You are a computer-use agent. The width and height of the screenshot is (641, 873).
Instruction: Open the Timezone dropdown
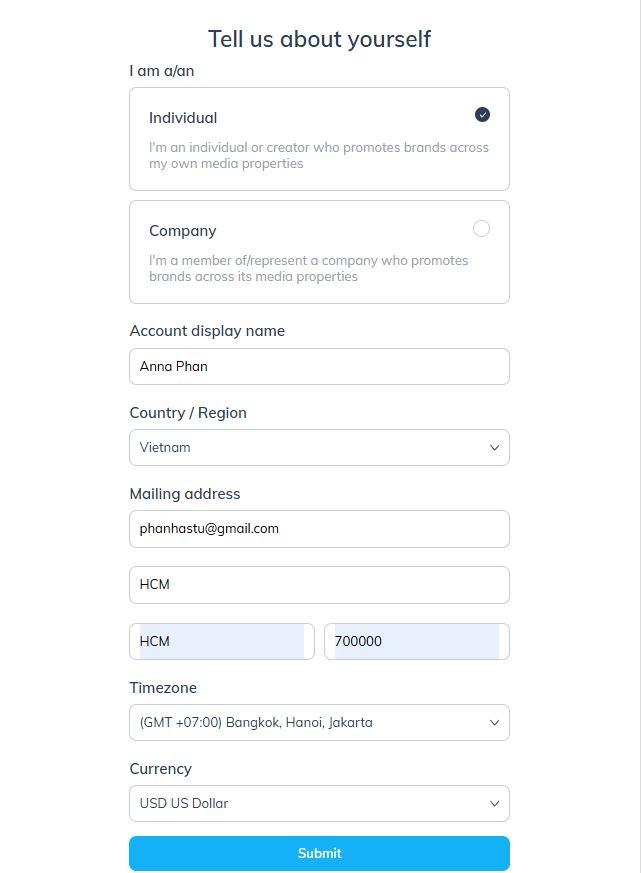(319, 723)
